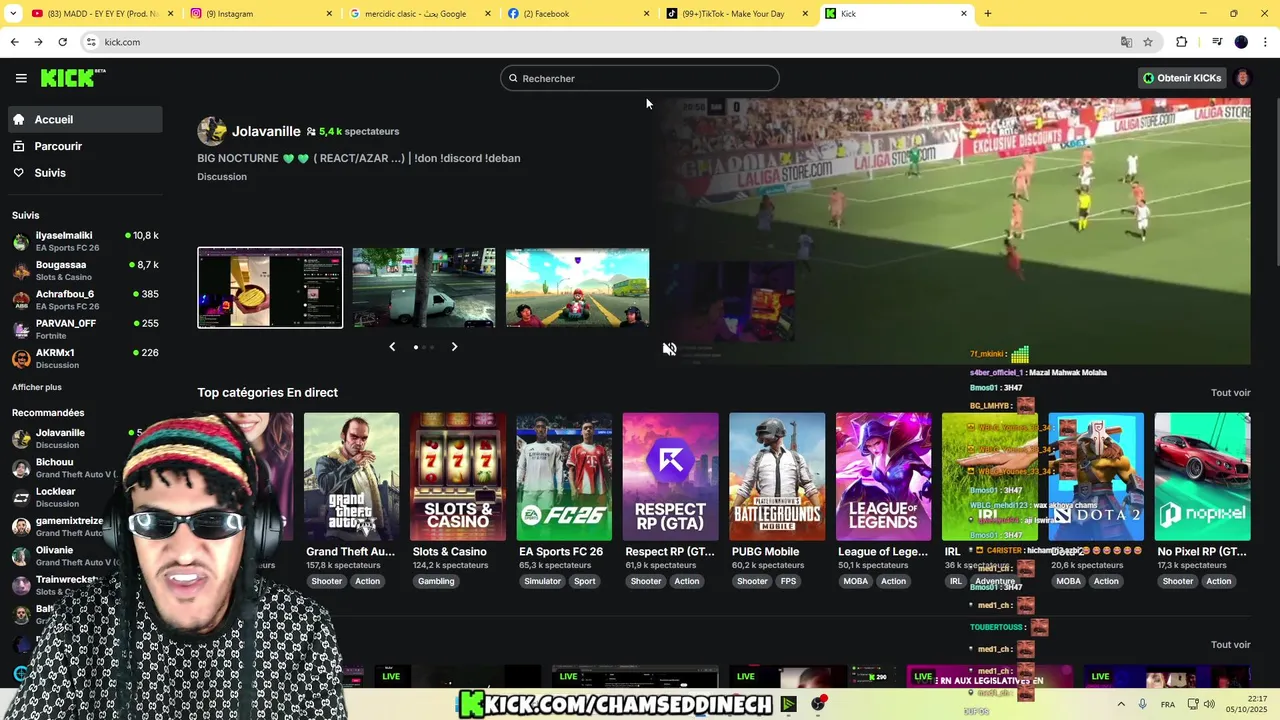
Task: Open League of Legends category card
Action: click(883, 476)
